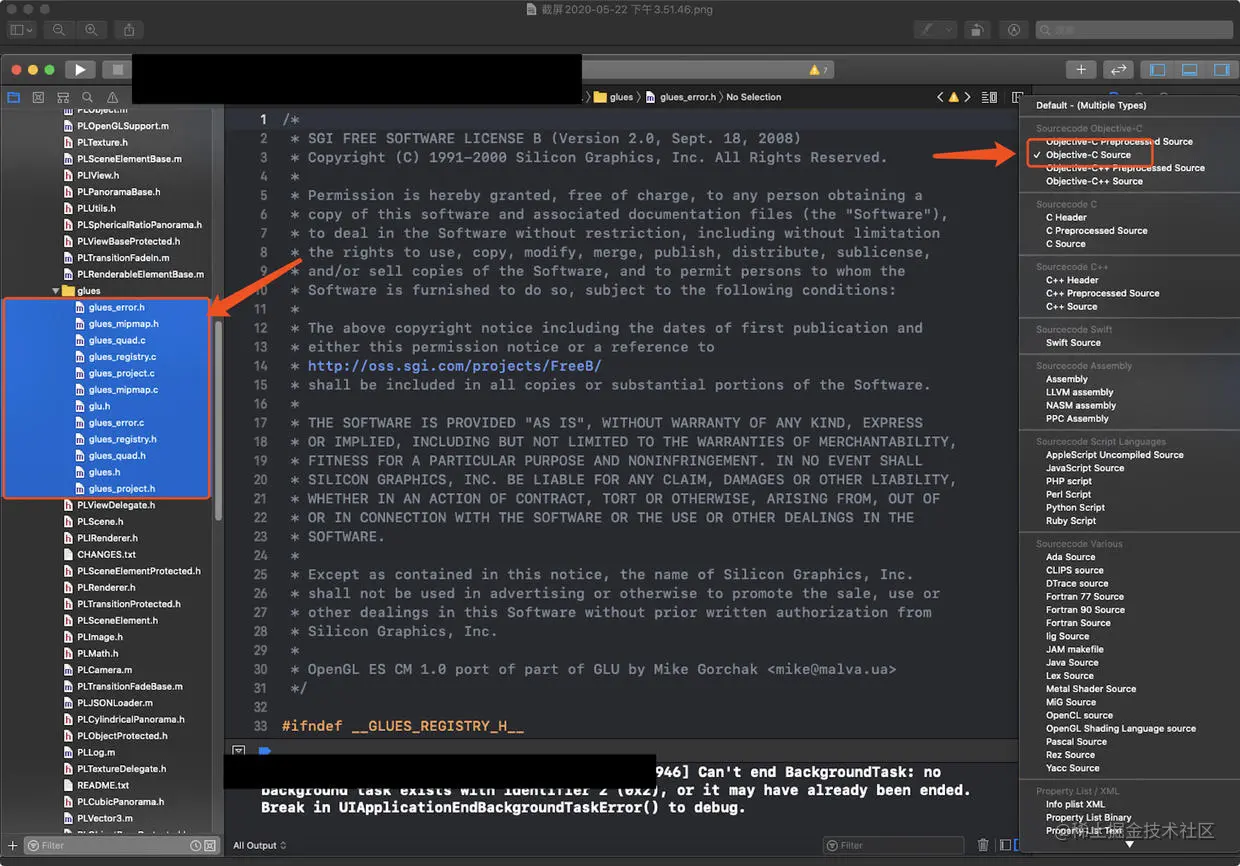This screenshot has height=866, width=1240.
Task: Open the Symbol navigator icon
Action: click(63, 97)
